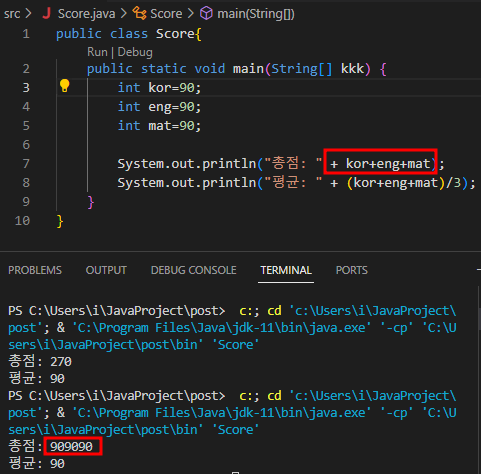
Task: Expand the chevron after Score class breadcrumb
Action: 191,14
